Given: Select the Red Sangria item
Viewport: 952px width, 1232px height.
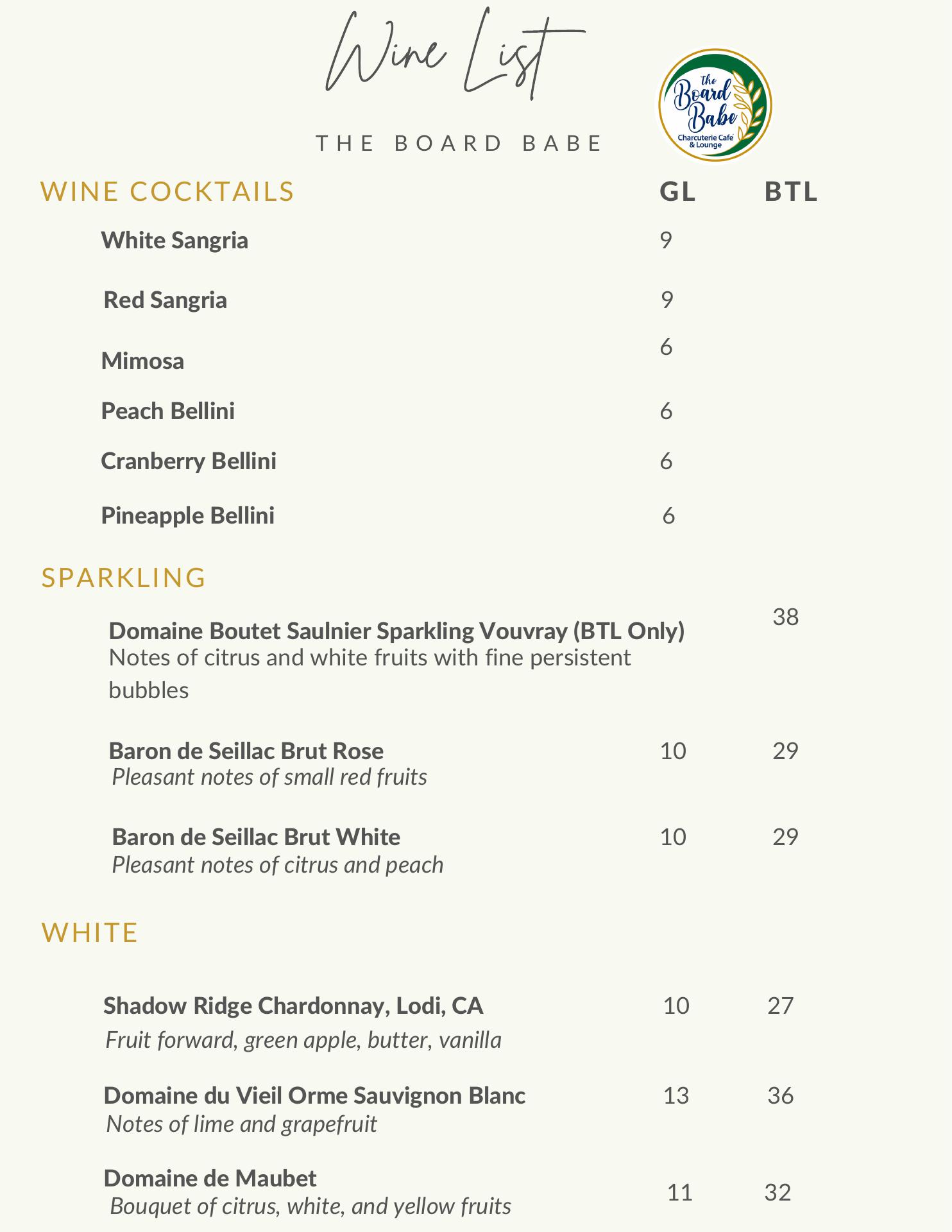Looking at the screenshot, I should click(x=166, y=300).
